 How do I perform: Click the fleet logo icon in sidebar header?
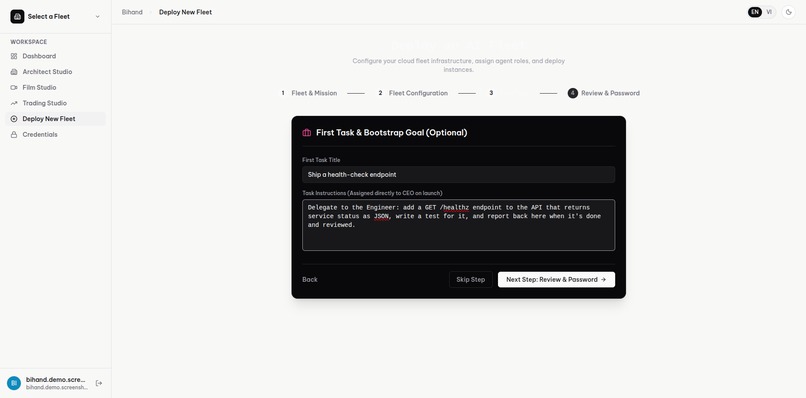point(17,16)
